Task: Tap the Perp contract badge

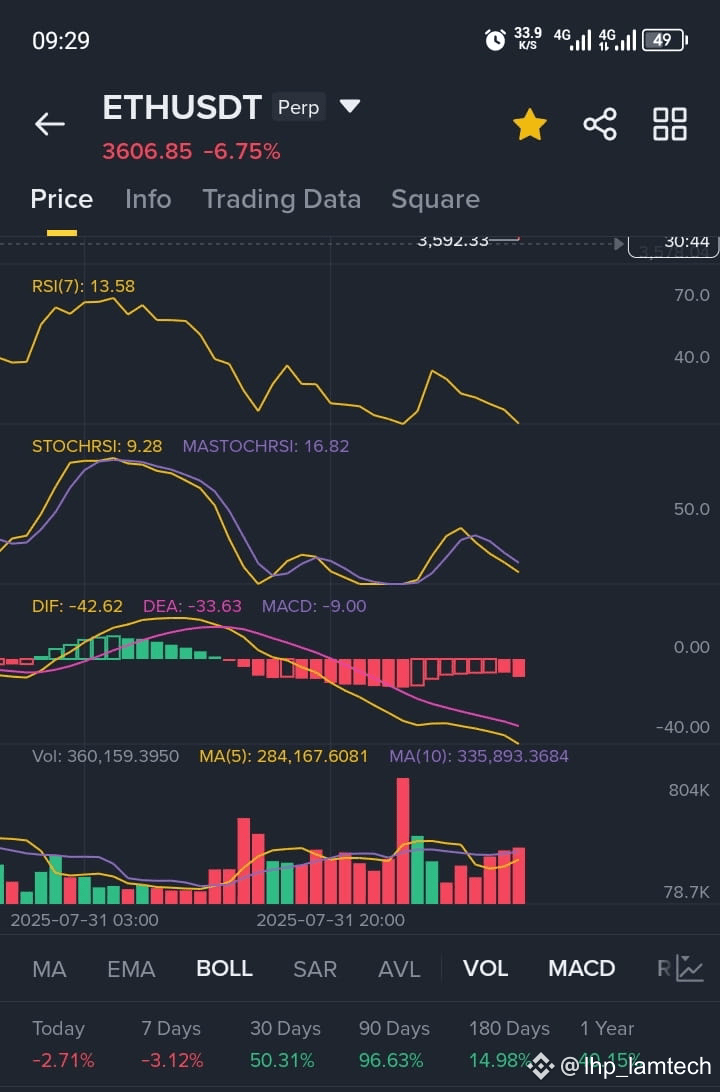Action: tap(299, 107)
